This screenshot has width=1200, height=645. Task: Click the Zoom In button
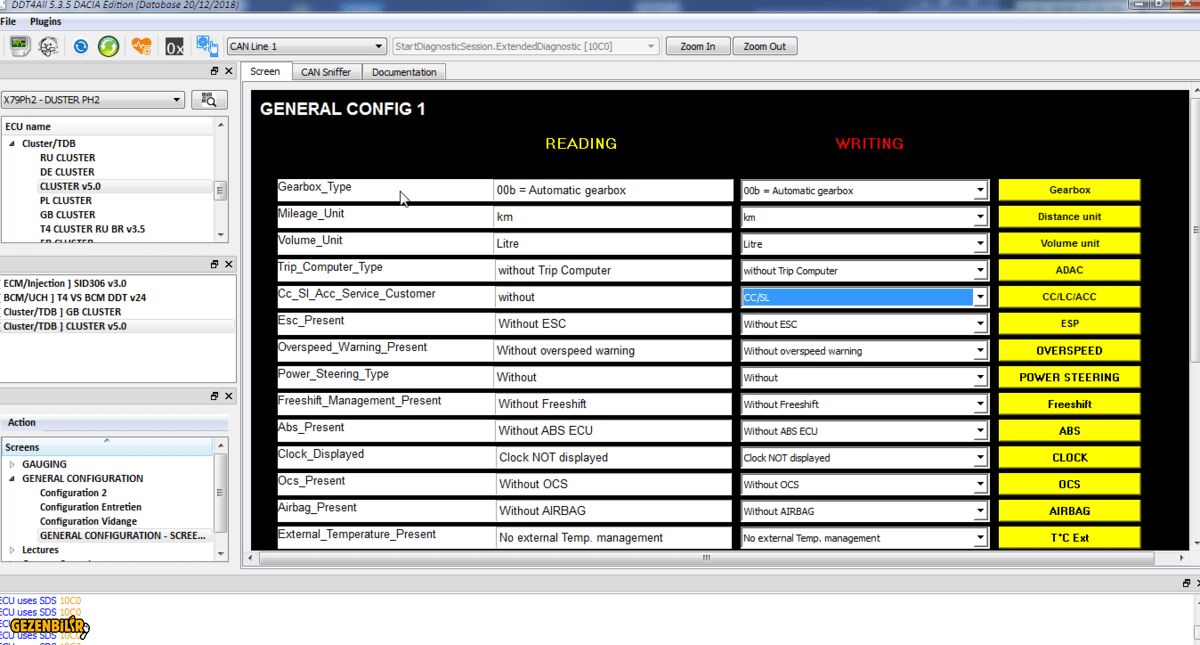698,46
